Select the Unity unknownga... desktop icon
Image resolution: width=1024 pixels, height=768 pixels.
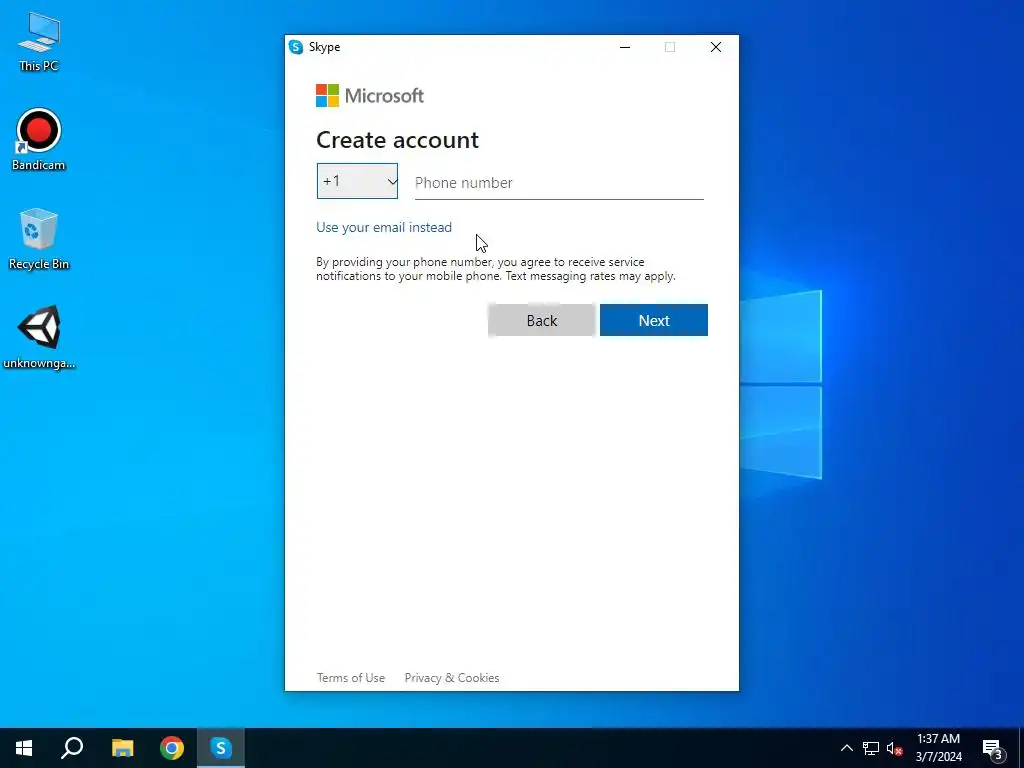[x=39, y=338]
